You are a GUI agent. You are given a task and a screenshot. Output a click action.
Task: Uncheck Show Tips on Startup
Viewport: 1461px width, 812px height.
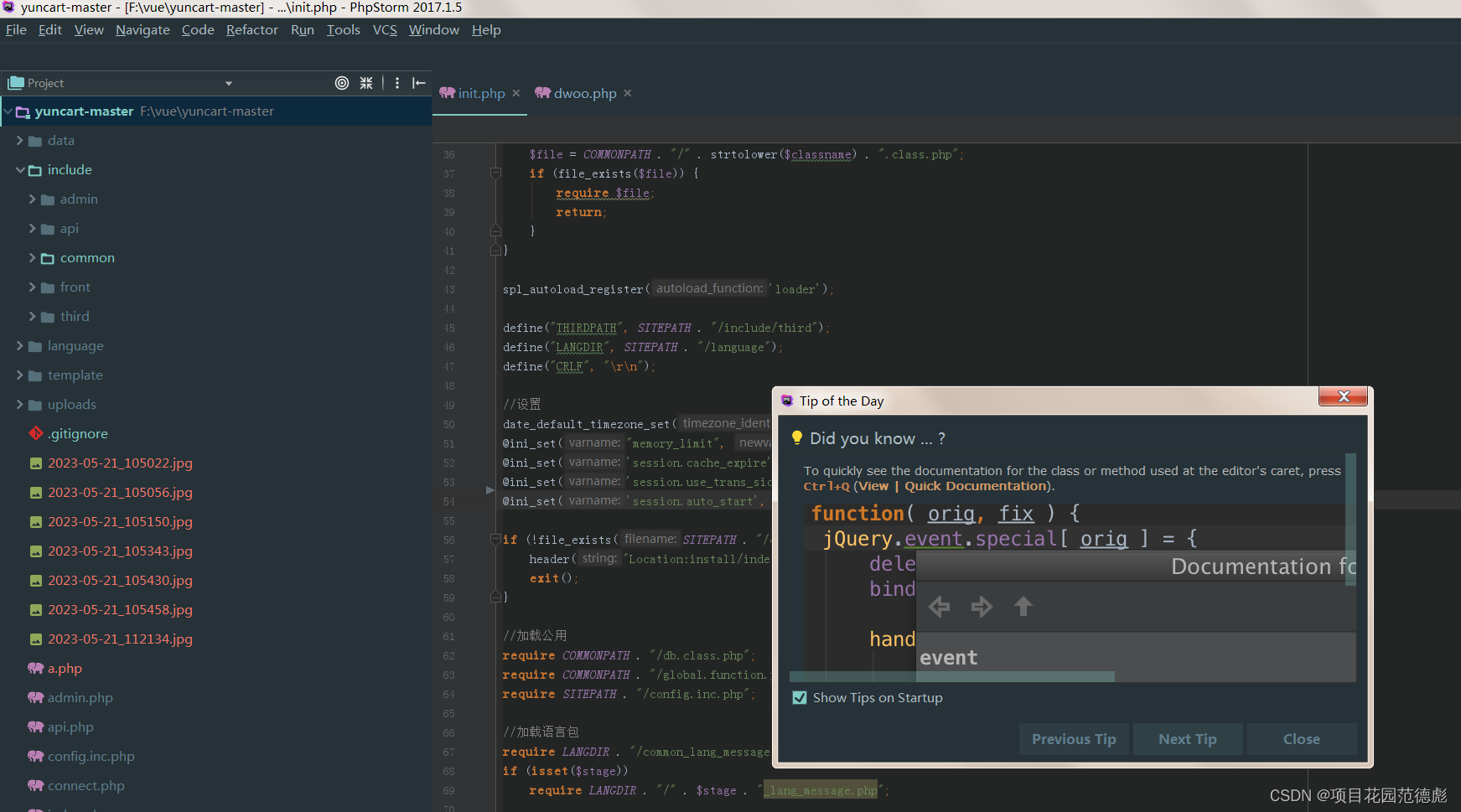[x=800, y=697]
